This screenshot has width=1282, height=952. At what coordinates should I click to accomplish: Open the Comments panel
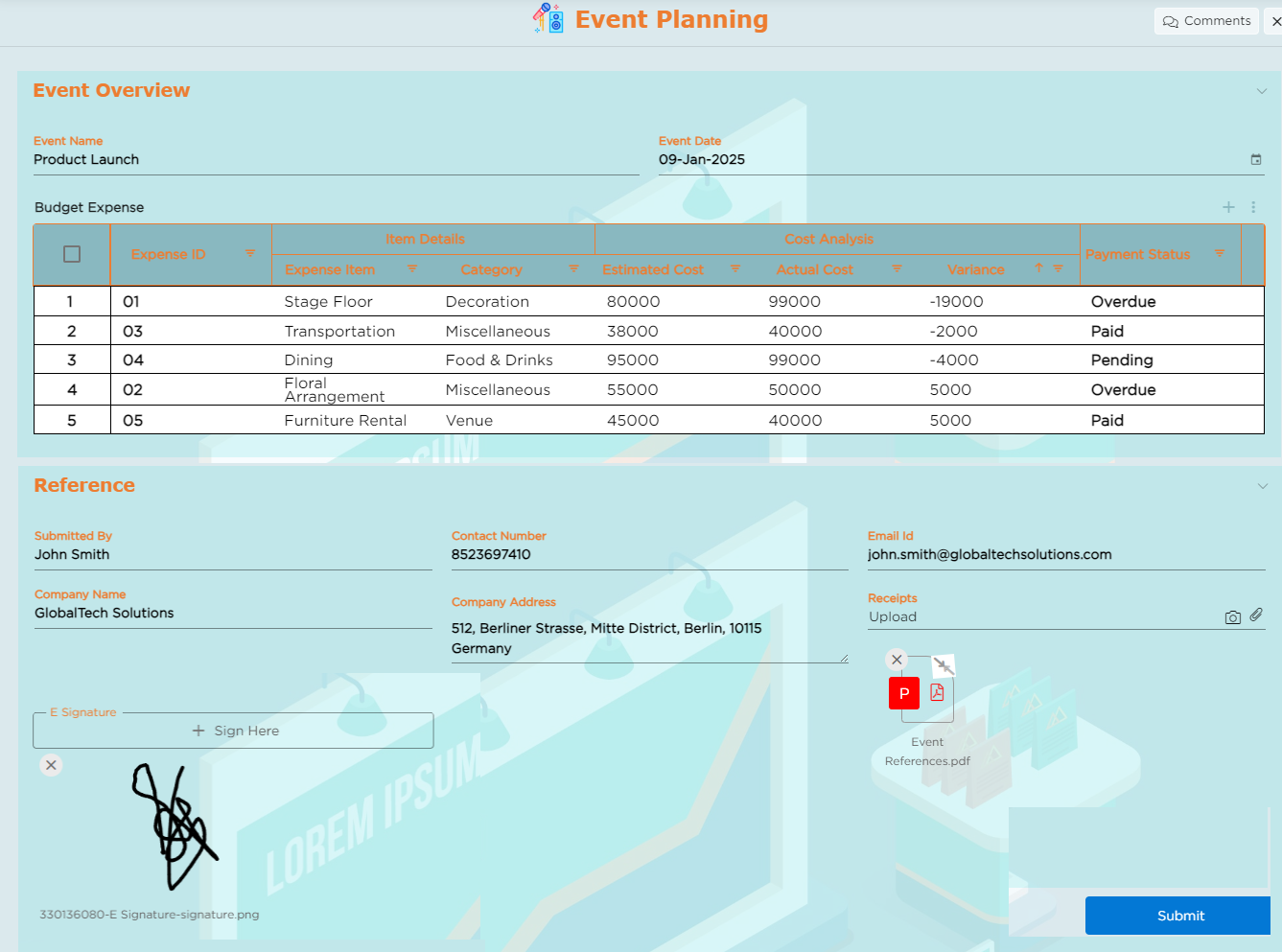point(1206,21)
